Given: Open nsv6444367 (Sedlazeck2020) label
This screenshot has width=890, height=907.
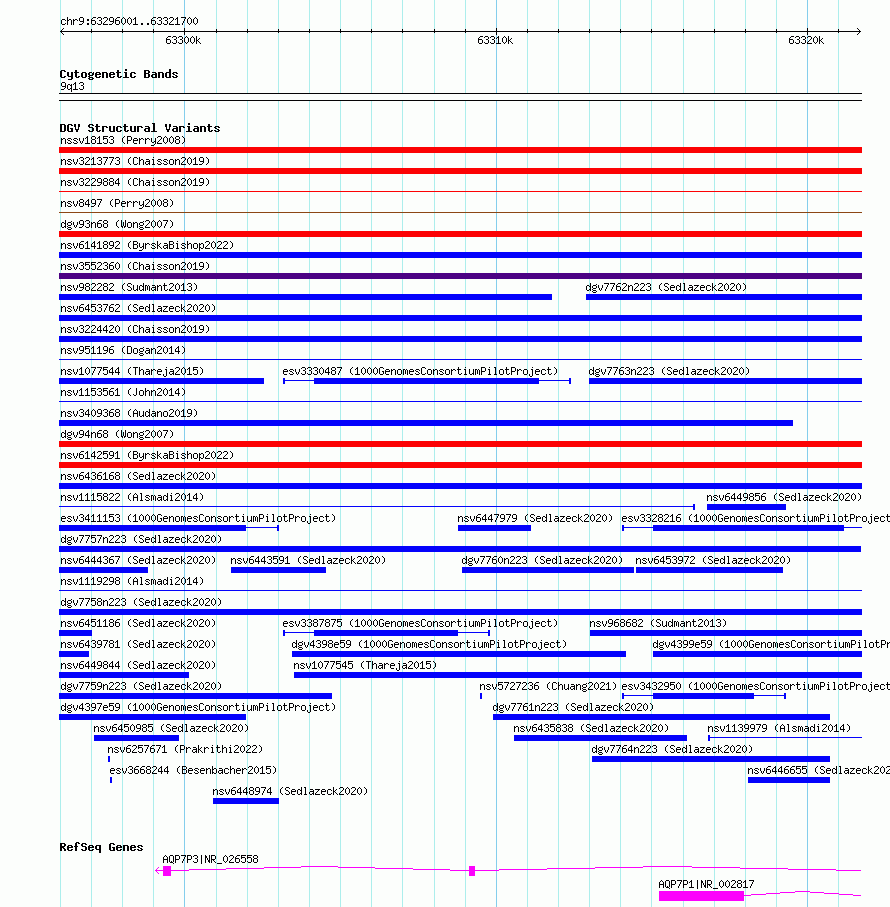Looking at the screenshot, I should tap(138, 561).
